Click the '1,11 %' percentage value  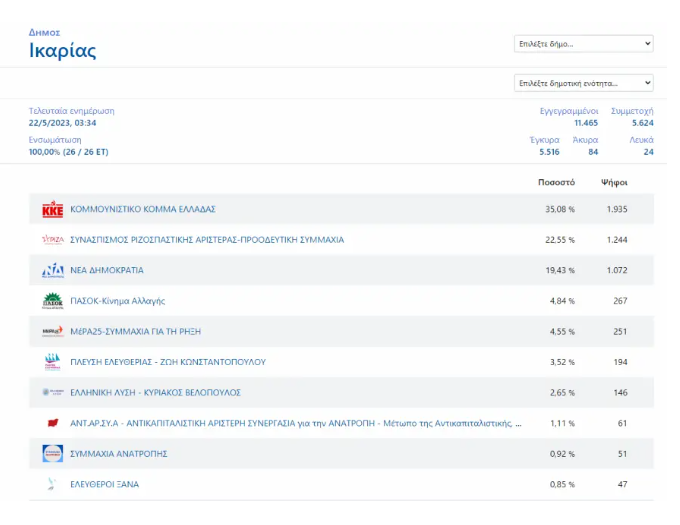[x=562, y=423]
